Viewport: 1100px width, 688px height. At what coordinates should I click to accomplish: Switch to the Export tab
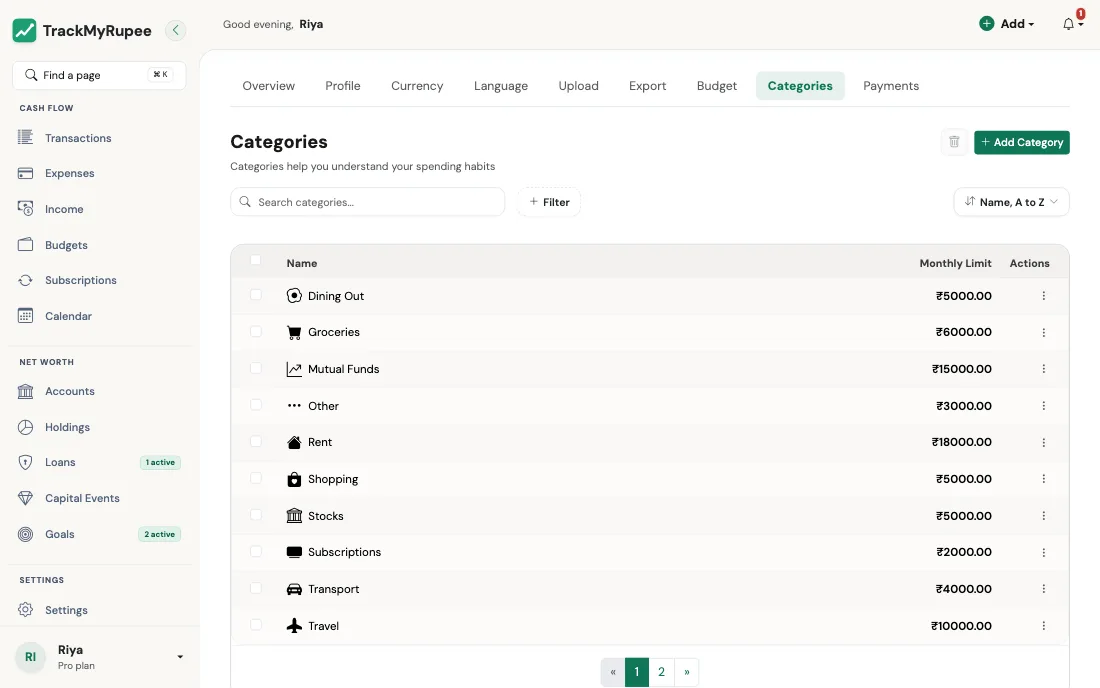click(648, 86)
